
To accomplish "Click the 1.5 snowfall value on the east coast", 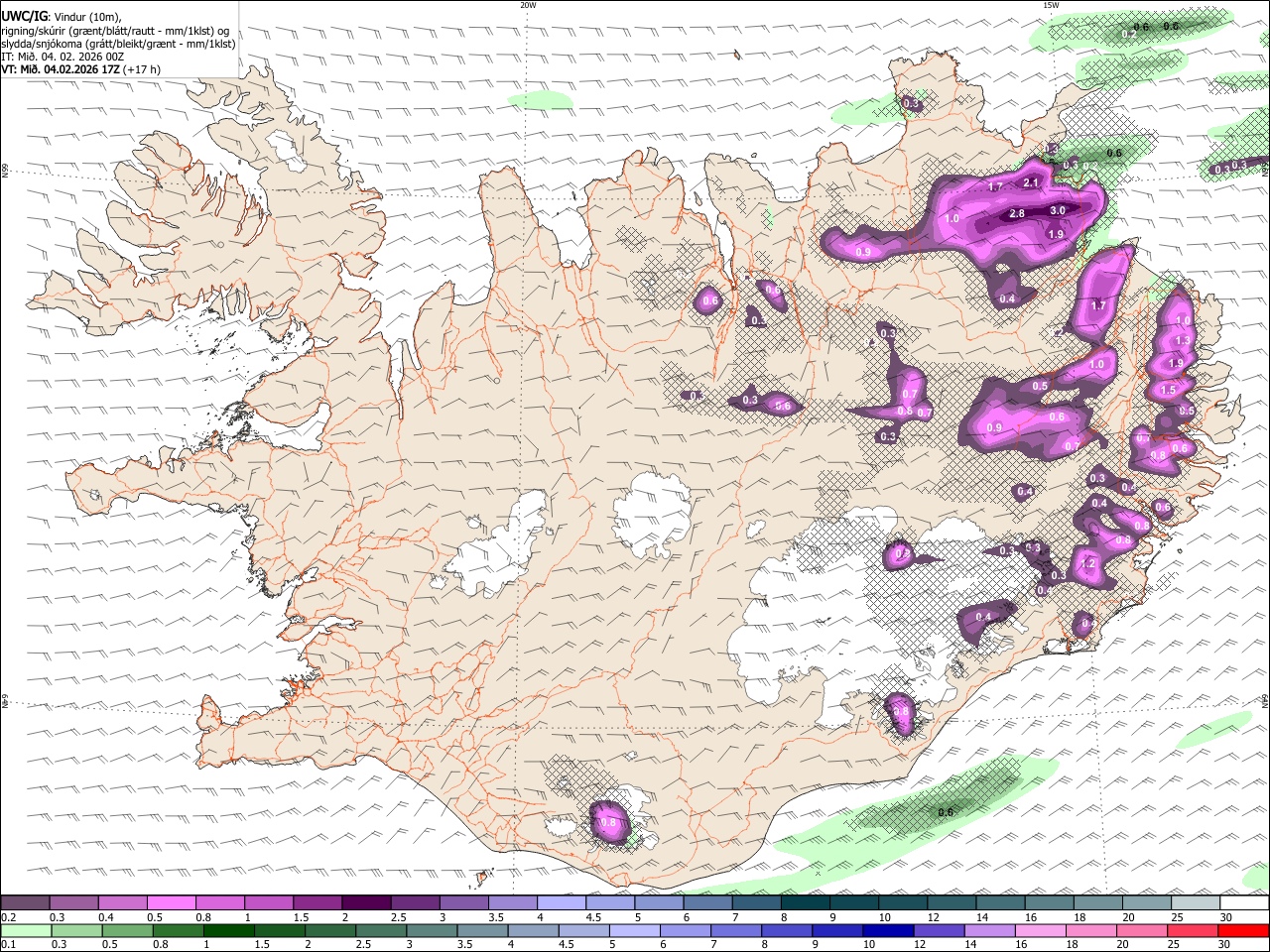I will 1169,391.
